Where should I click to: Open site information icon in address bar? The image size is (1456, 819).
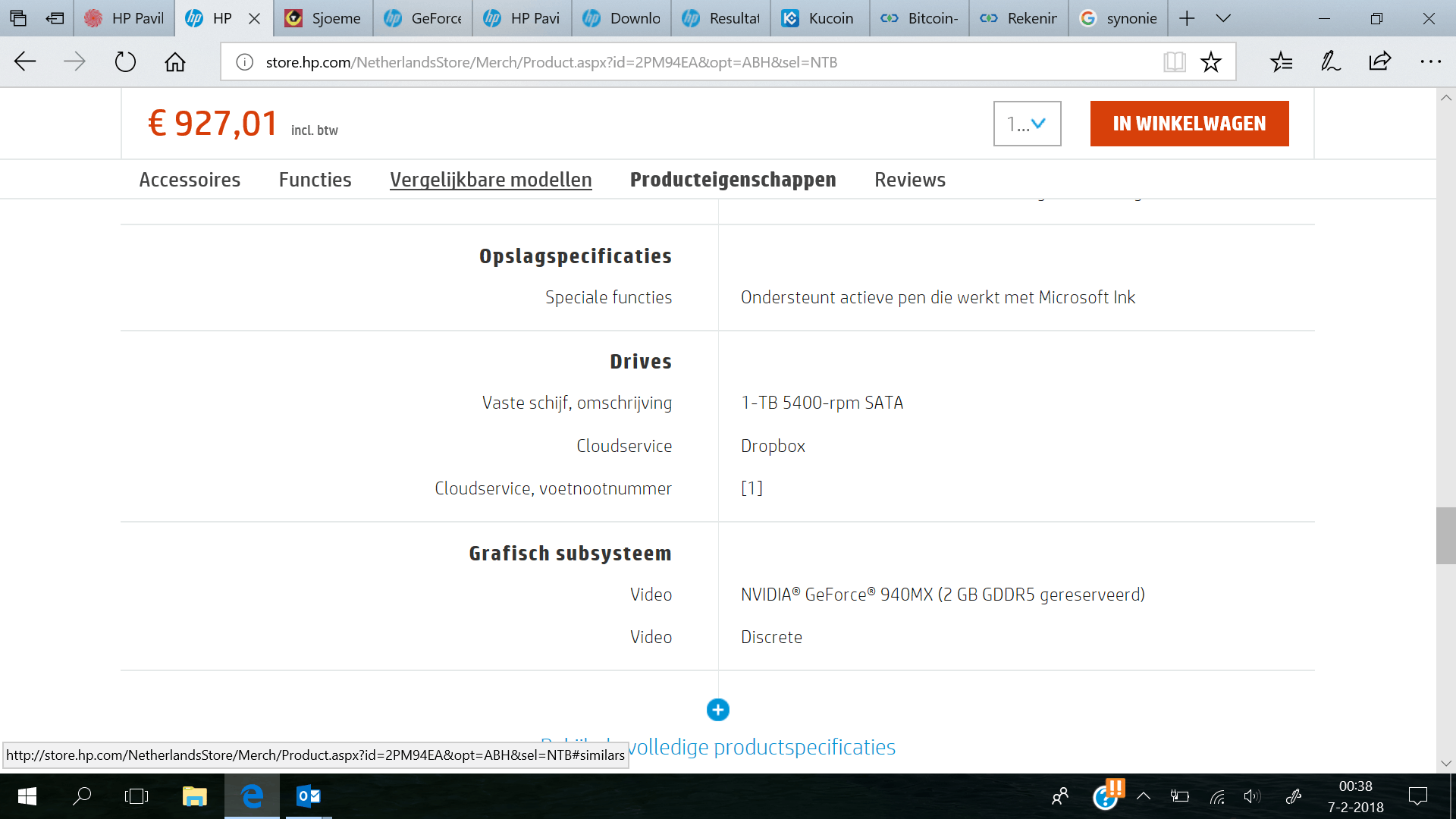[244, 62]
